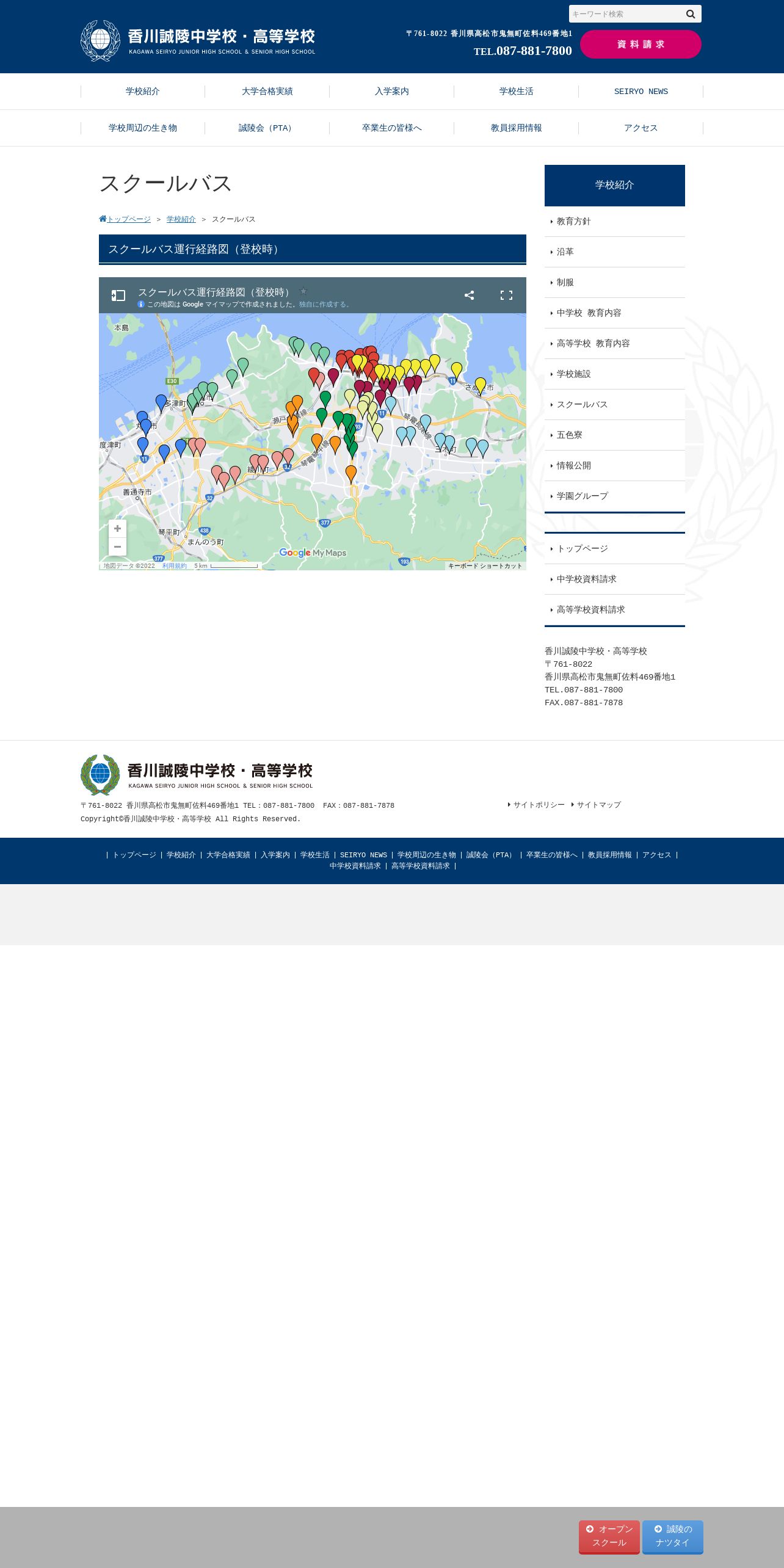Open スクールバス in the sidebar
The width and height of the screenshot is (784, 1568).
tap(615, 405)
